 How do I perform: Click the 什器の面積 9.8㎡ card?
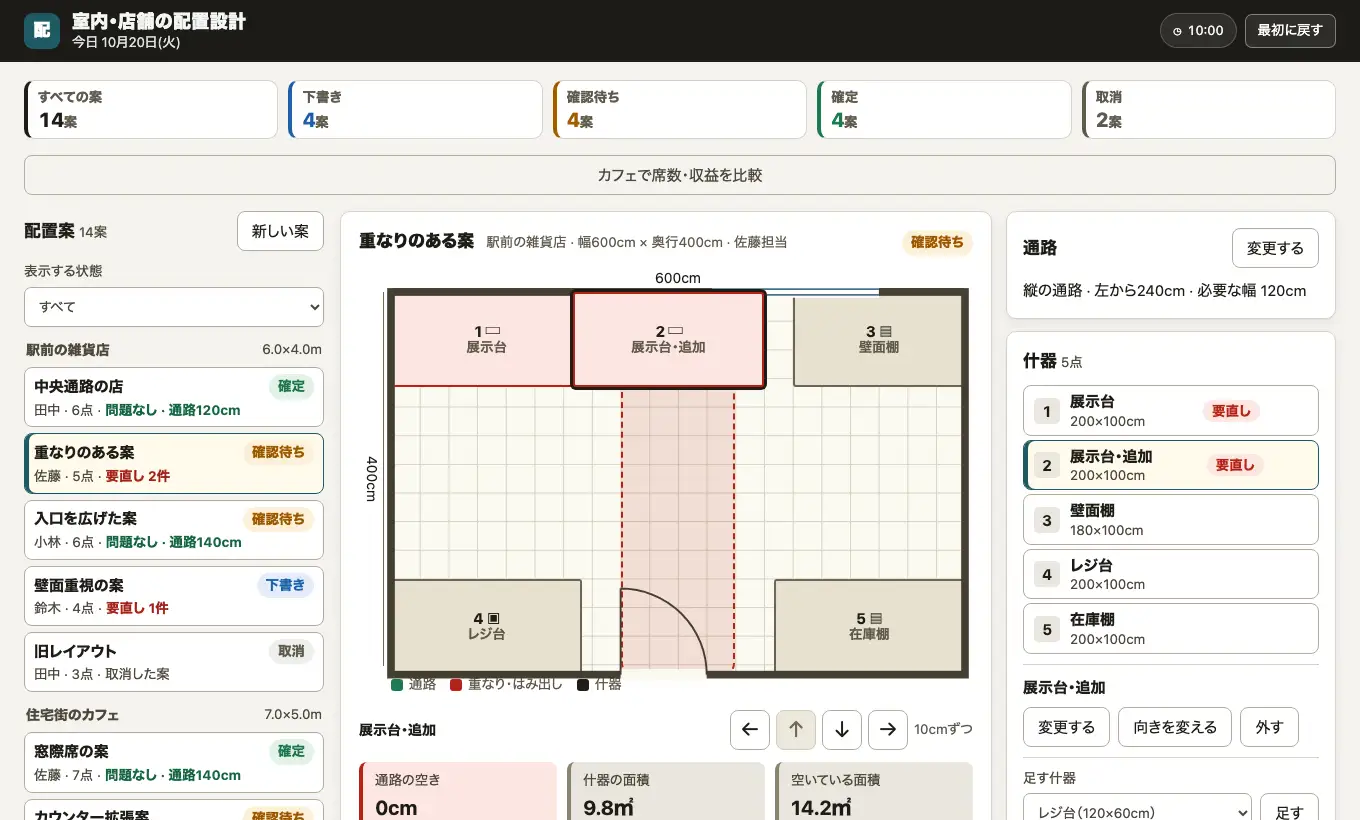coord(666,792)
